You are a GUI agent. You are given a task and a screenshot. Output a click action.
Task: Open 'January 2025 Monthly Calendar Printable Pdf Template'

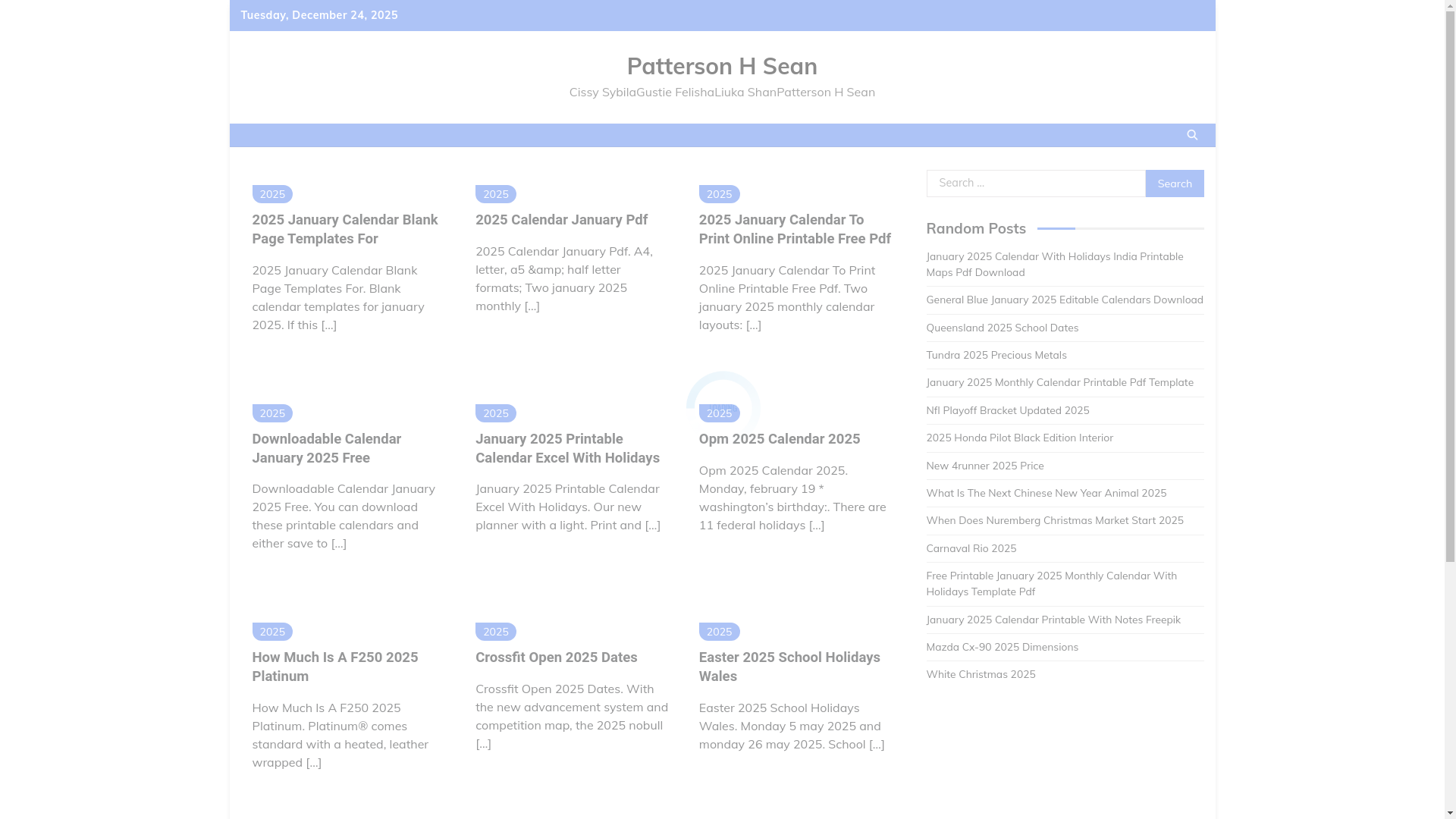tap(1059, 382)
